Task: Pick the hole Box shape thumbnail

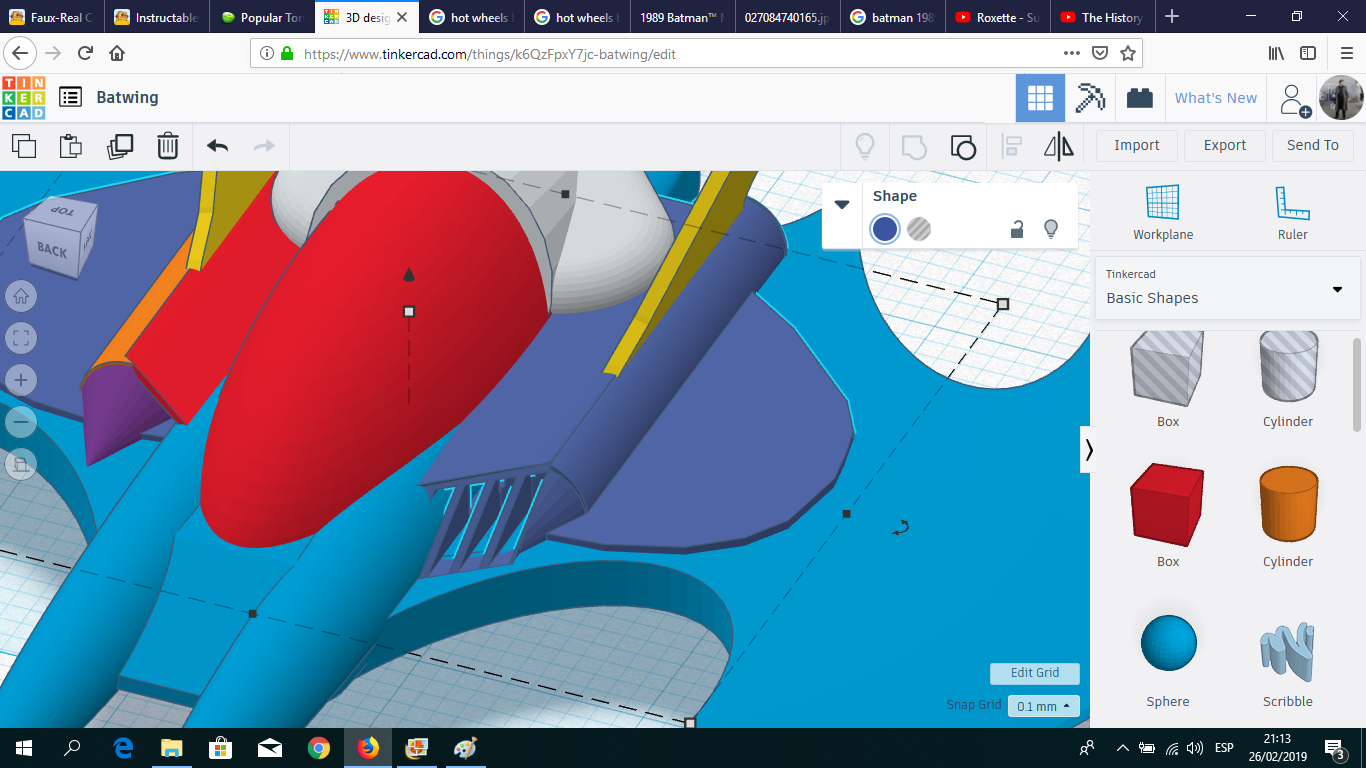Action: click(x=1168, y=368)
